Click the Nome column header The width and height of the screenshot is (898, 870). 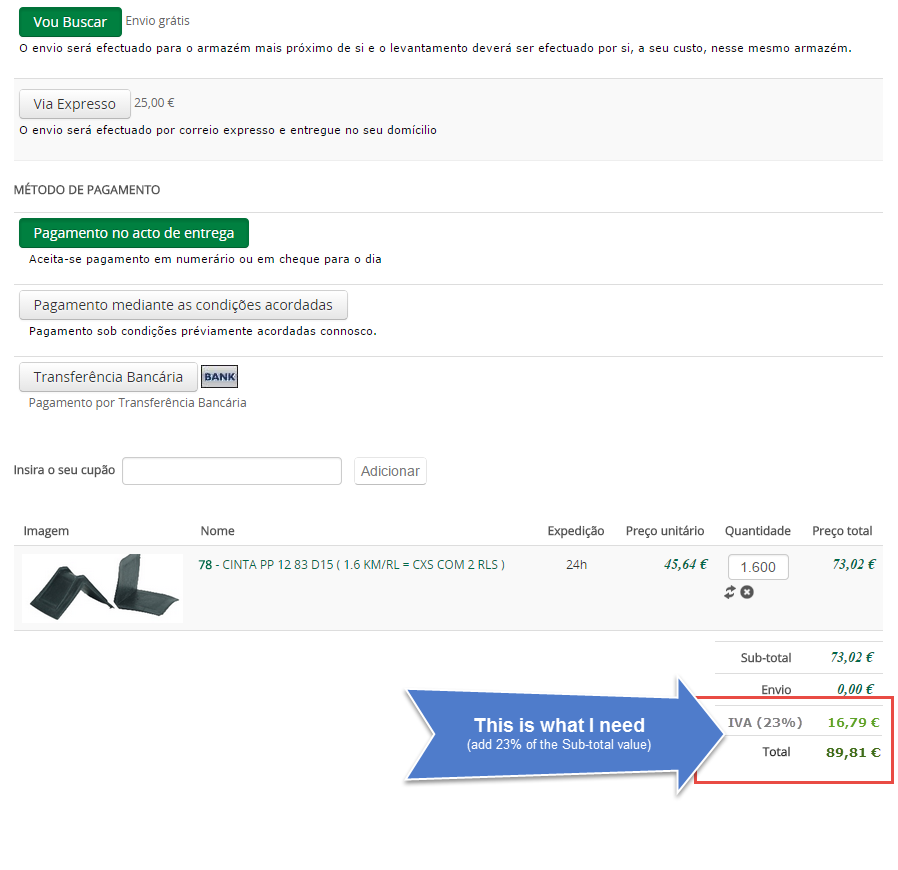pos(217,531)
